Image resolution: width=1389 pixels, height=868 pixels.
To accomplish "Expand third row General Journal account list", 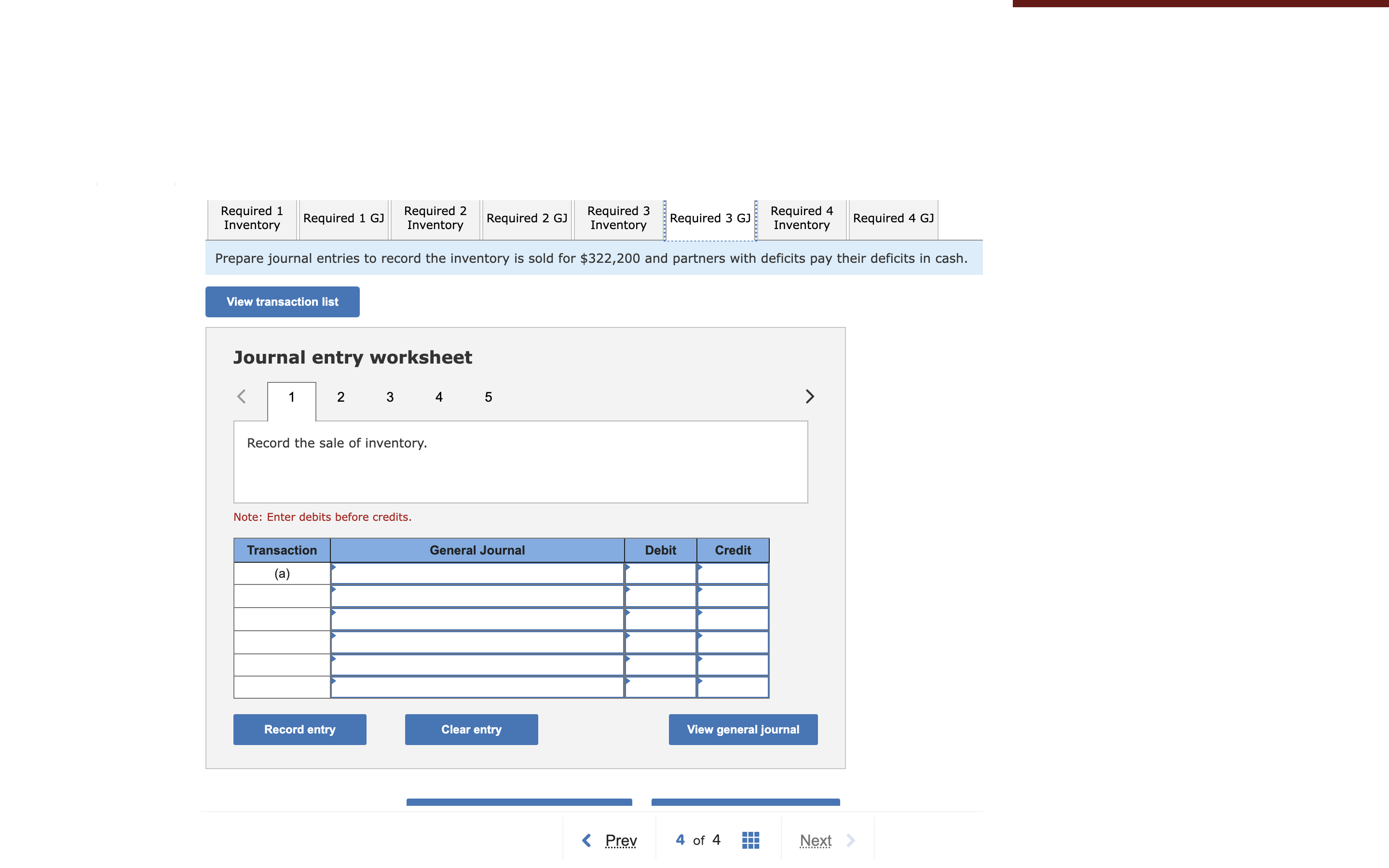I will coord(477,620).
